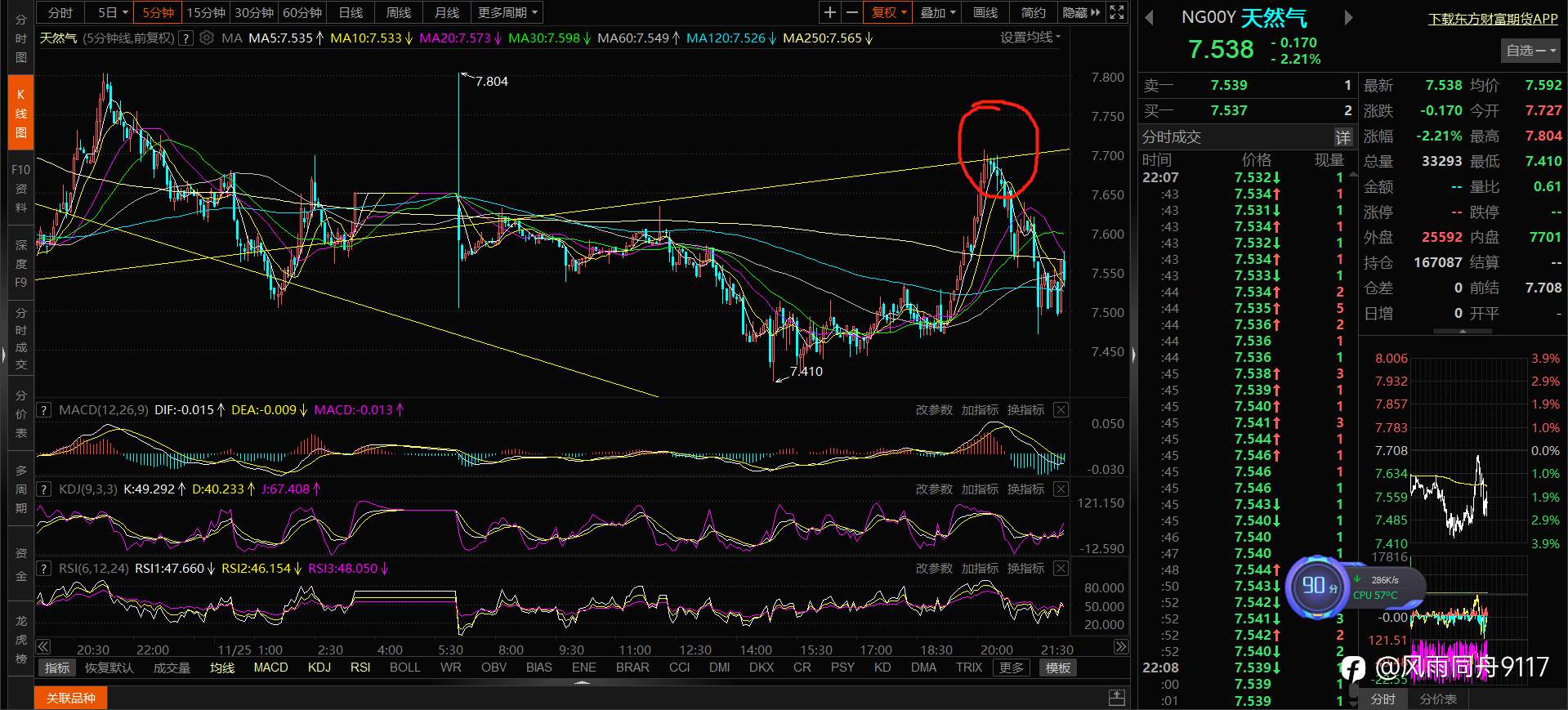Viewport: 1568px width, 710px height.
Task: Zoom out chart with minus icon
Action: click(851, 12)
